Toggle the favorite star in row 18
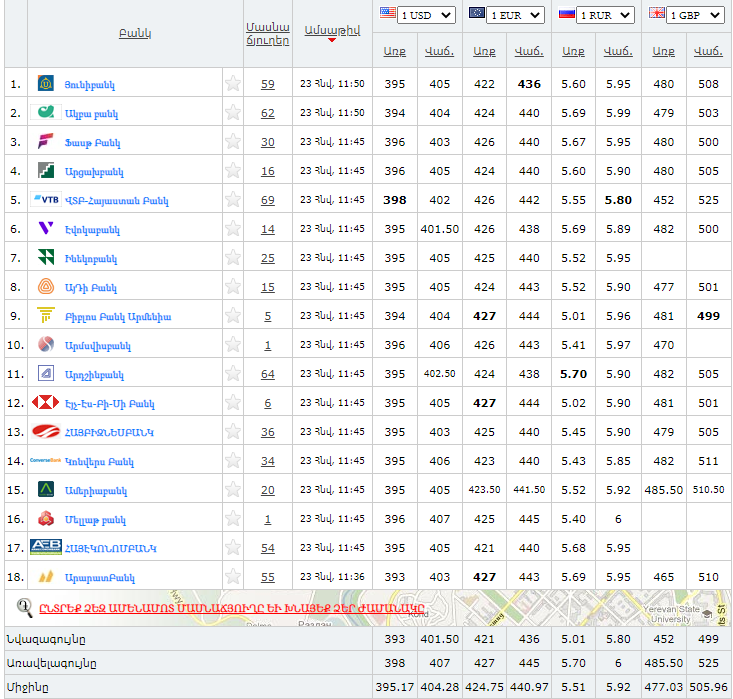Viewport: 733px width, 699px height. tap(233, 576)
